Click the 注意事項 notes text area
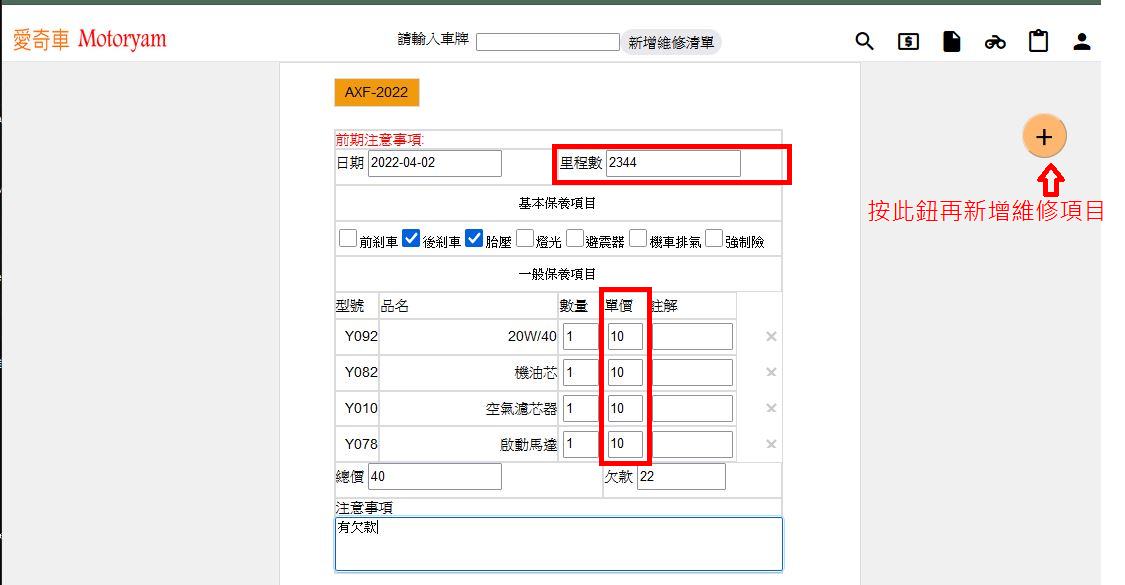This screenshot has height=585, width=1125. 558,543
